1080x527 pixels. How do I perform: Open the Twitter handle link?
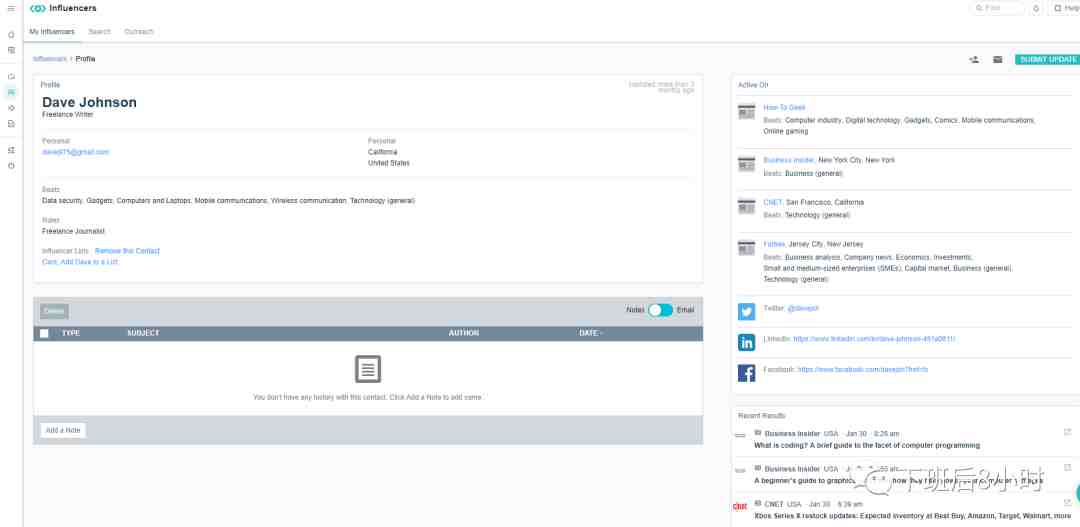[803, 309]
